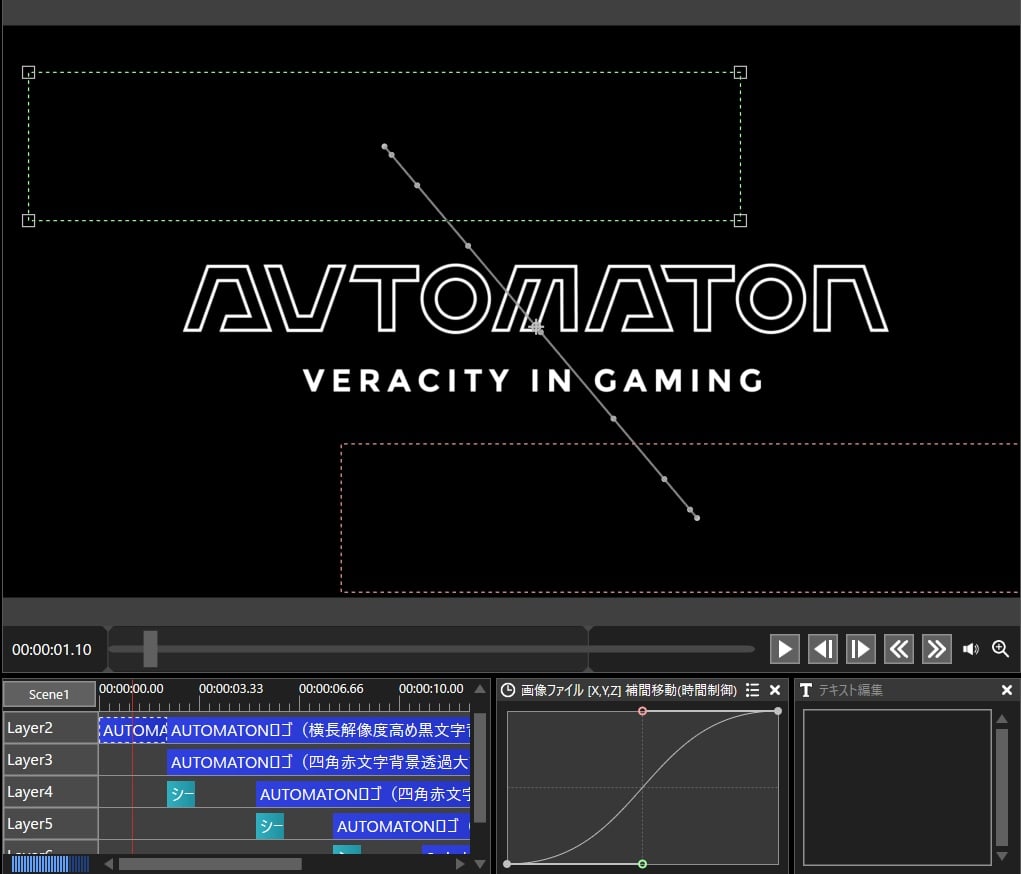Click the red control handle on the easing curve

pos(643,711)
